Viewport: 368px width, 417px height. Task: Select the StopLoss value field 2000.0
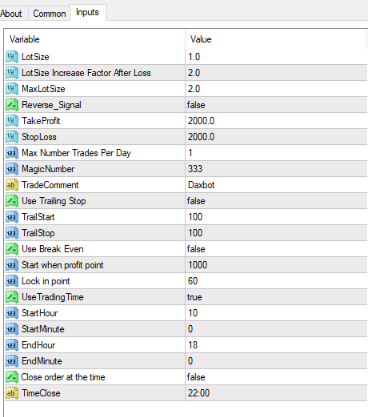click(x=276, y=137)
